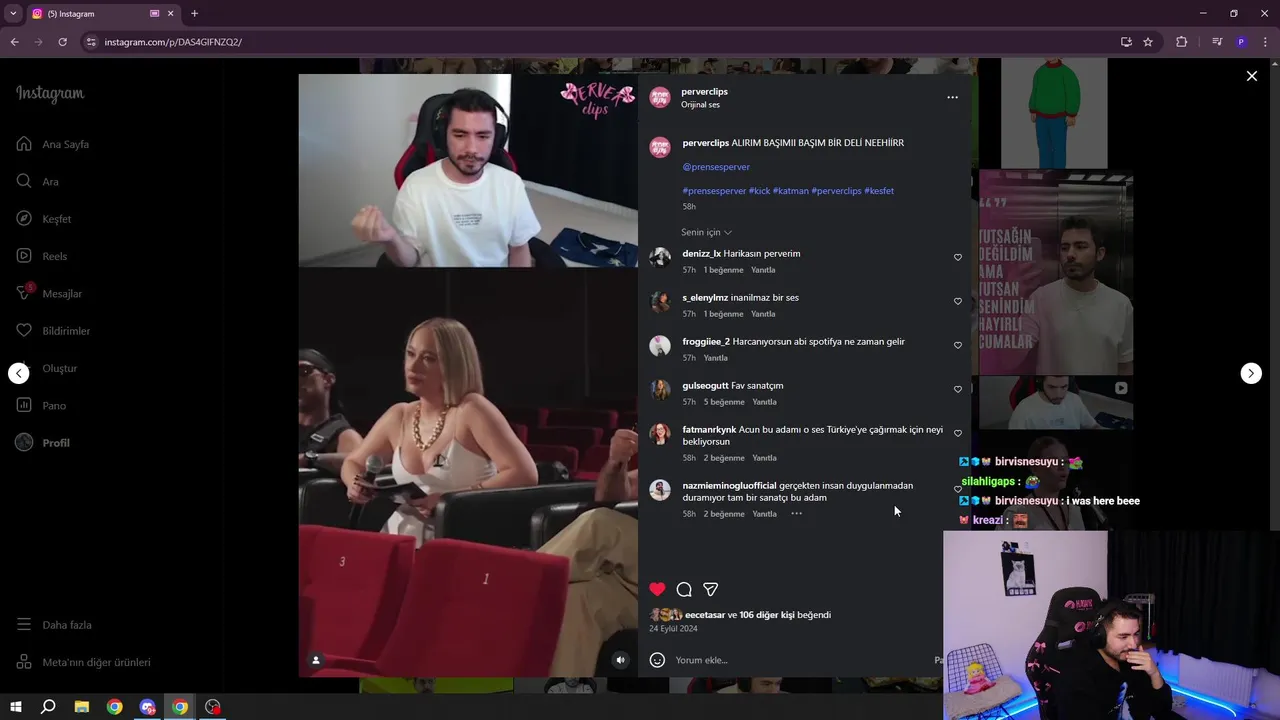Open Ana Sayfa home icon in sidebar
This screenshot has height=720, width=1280.
coord(24,144)
